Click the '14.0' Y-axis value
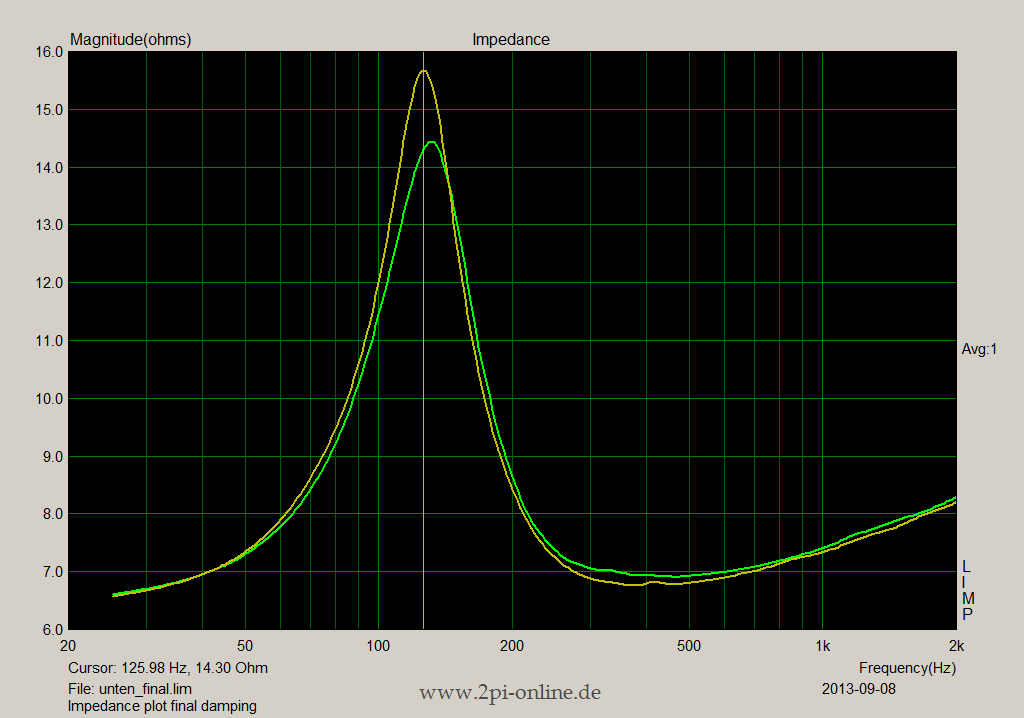Viewport: 1024px width, 718px height. point(50,168)
